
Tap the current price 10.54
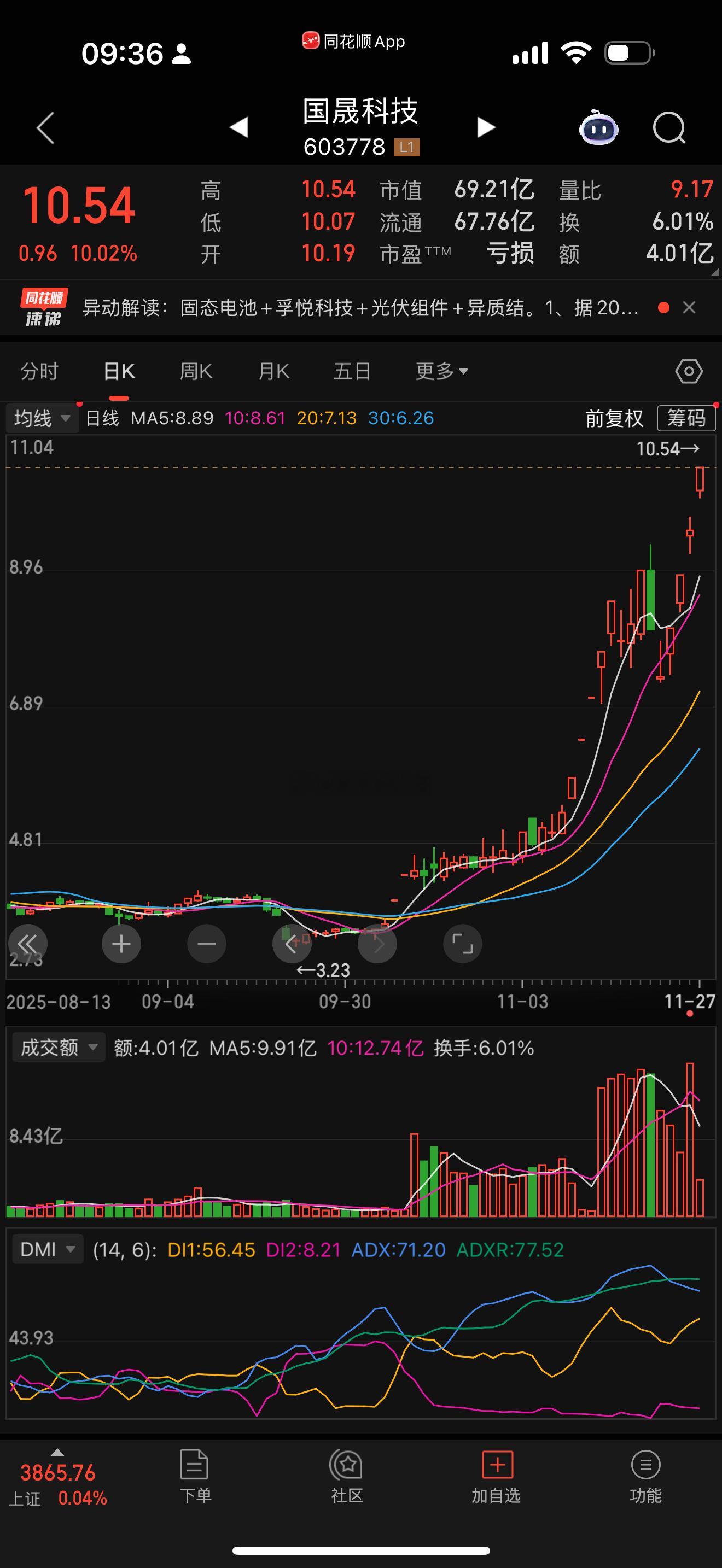[x=79, y=206]
